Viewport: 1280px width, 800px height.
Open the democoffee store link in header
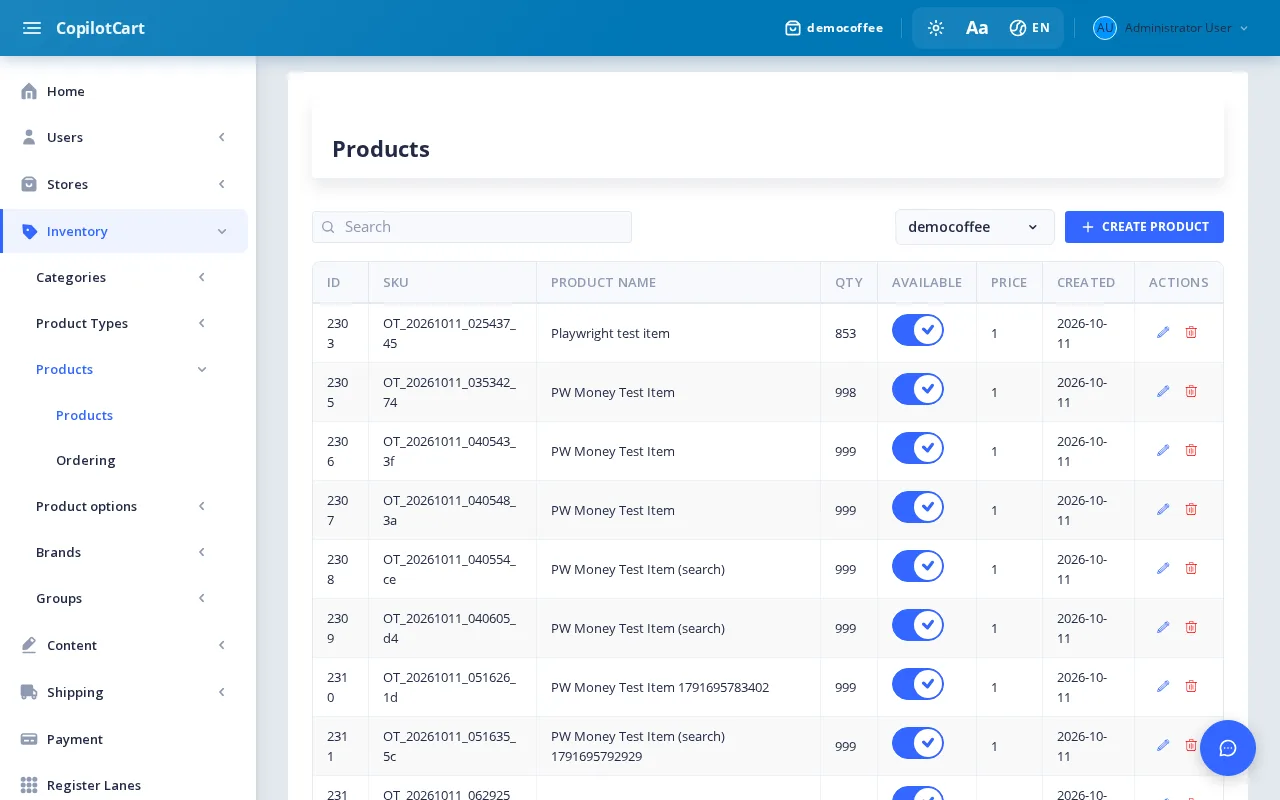coord(834,28)
